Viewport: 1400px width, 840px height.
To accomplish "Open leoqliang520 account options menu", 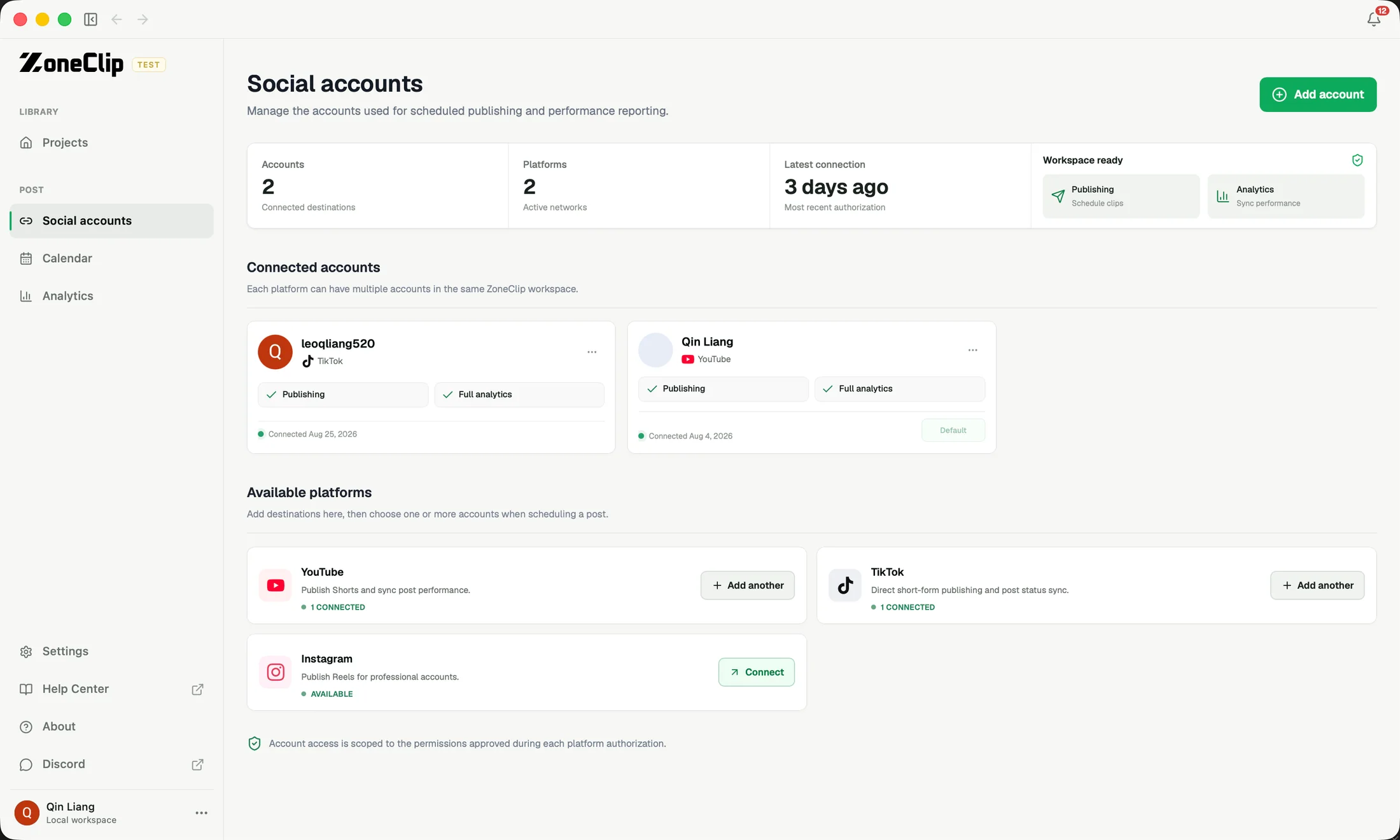I will coord(592,352).
